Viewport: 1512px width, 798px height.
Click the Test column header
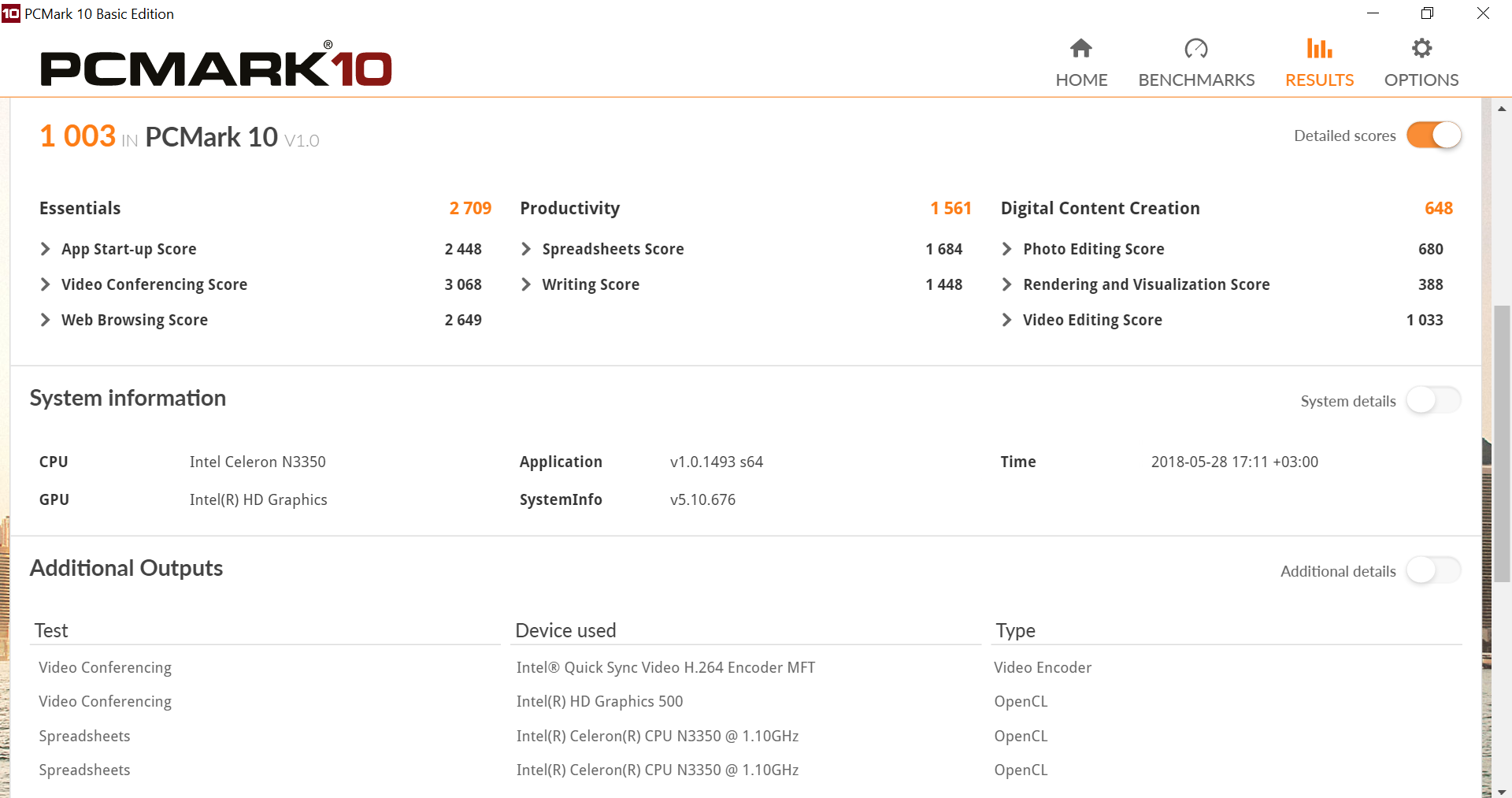click(x=51, y=630)
